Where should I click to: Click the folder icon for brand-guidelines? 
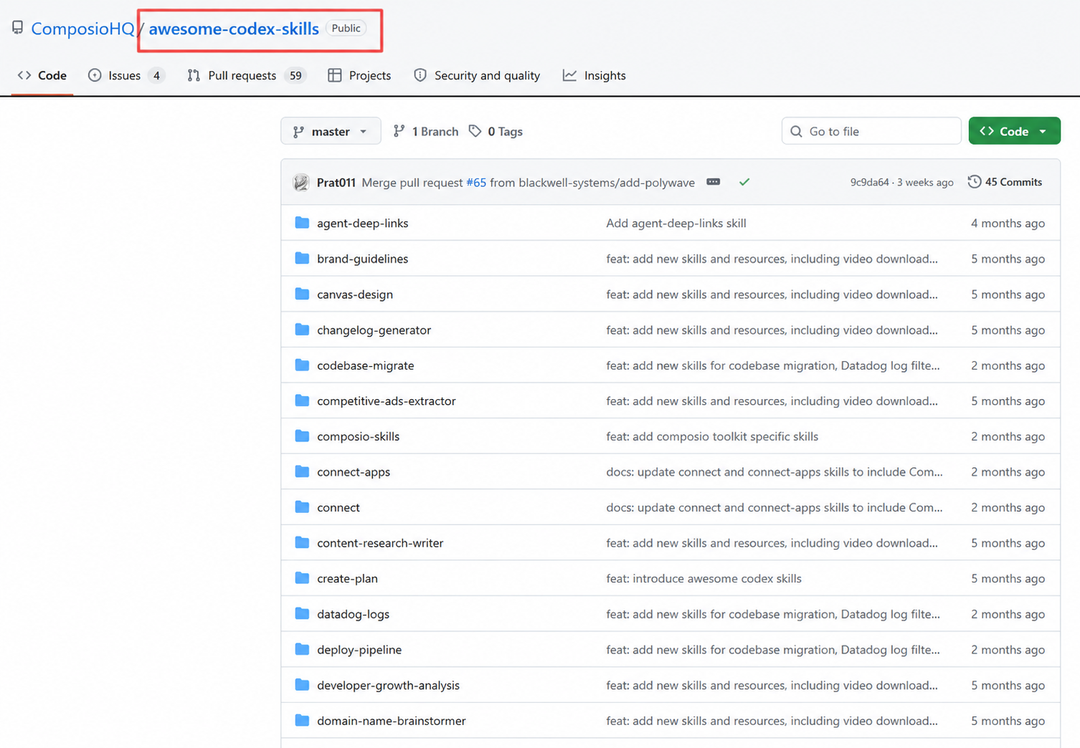point(302,258)
